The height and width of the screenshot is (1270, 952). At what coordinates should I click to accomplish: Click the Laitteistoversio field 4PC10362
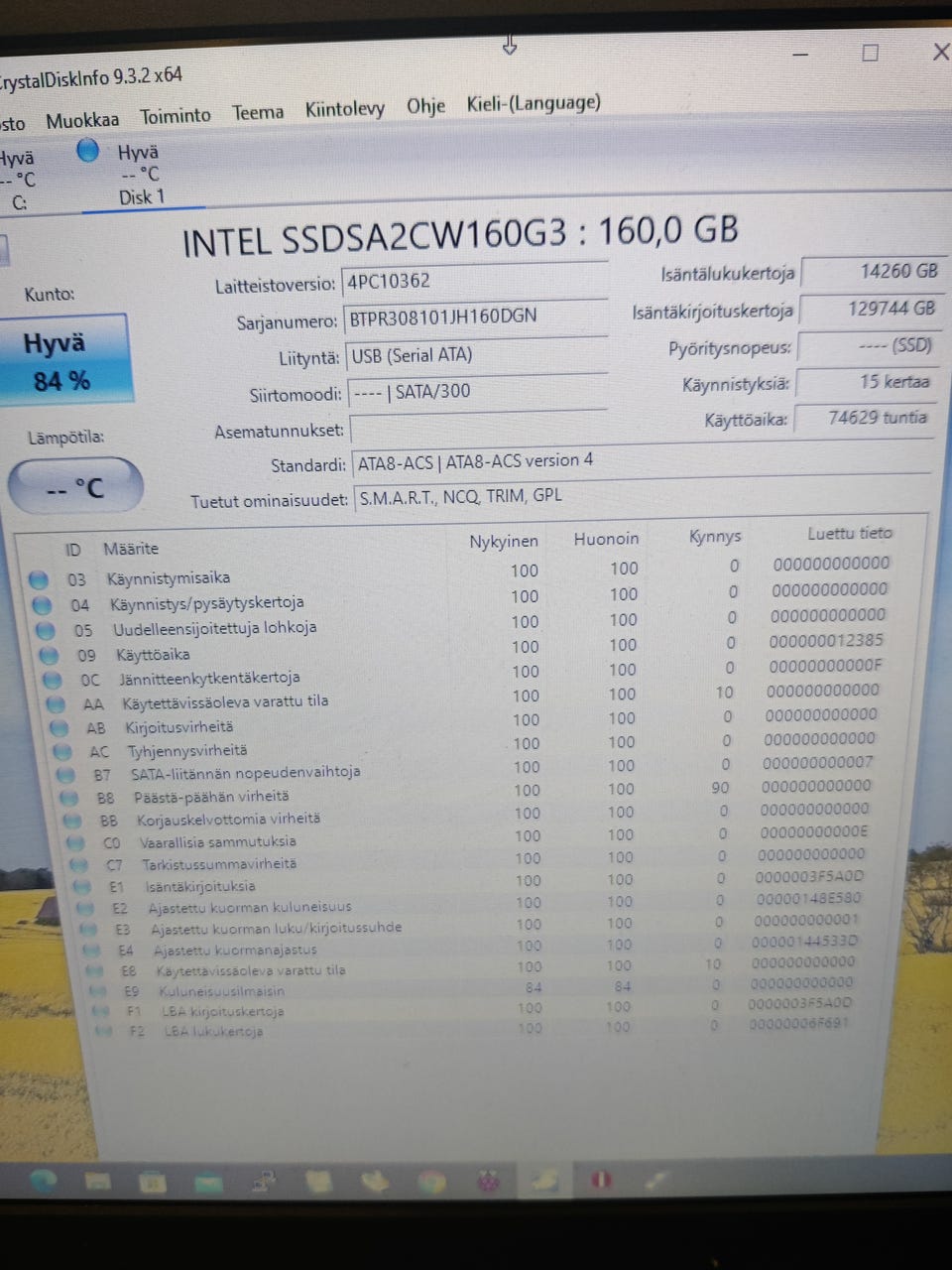point(474,281)
